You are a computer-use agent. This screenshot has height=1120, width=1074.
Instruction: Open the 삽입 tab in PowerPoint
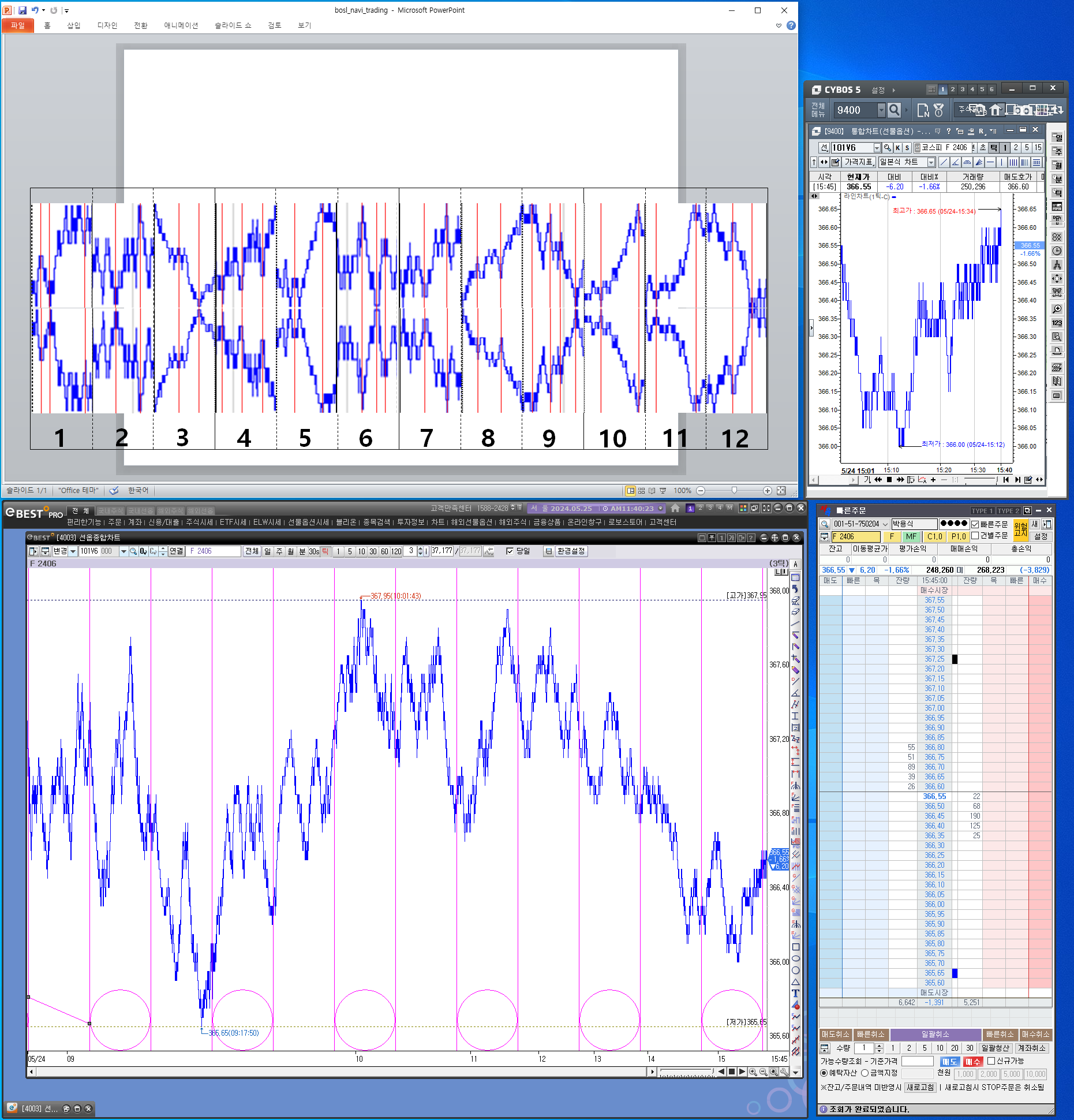[74, 25]
